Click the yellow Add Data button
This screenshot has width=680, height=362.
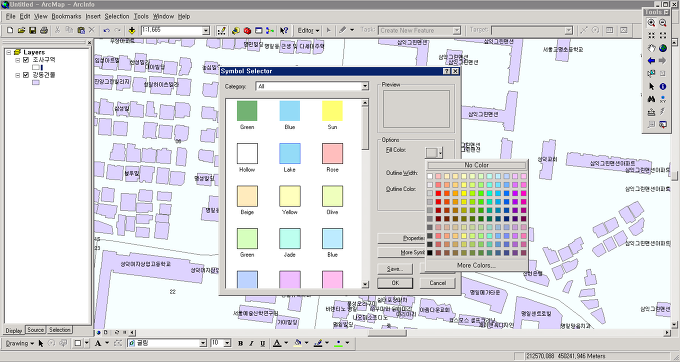click(x=132, y=30)
